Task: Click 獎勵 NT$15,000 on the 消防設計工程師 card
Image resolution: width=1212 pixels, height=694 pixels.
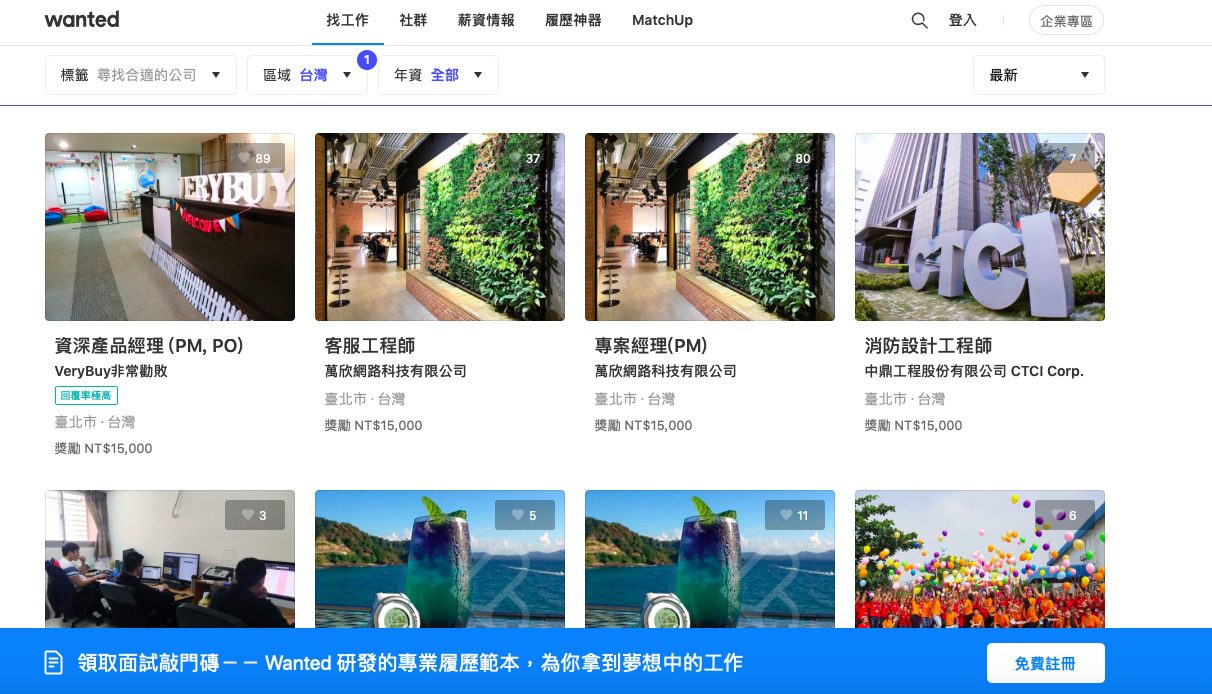Action: tap(914, 425)
